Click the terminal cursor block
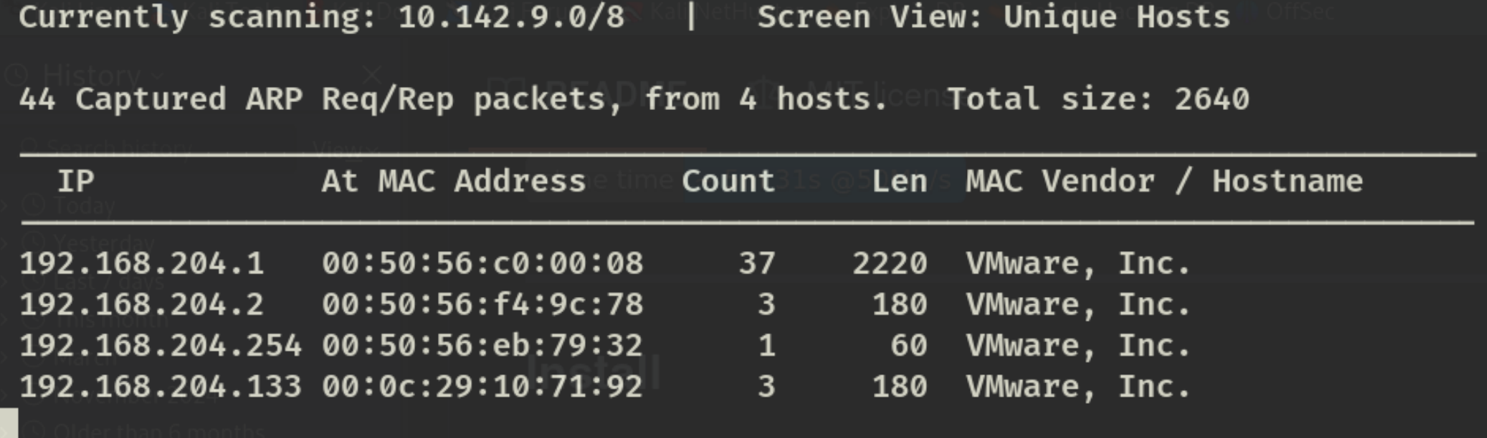 pos(9,423)
